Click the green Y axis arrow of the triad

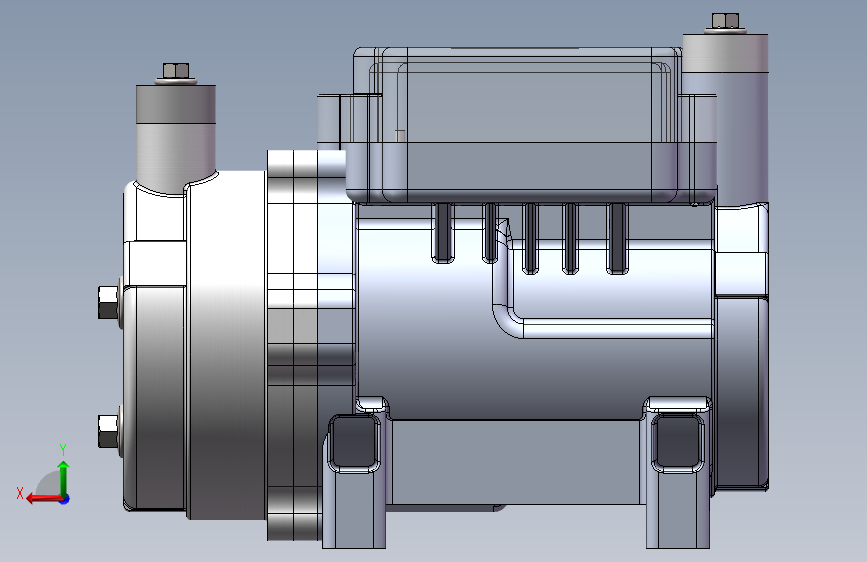pyautogui.click(x=64, y=478)
